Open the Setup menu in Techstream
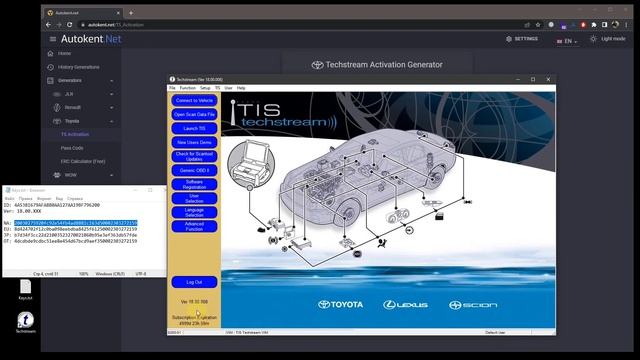Viewport: 640px width, 360px height. click(205, 88)
